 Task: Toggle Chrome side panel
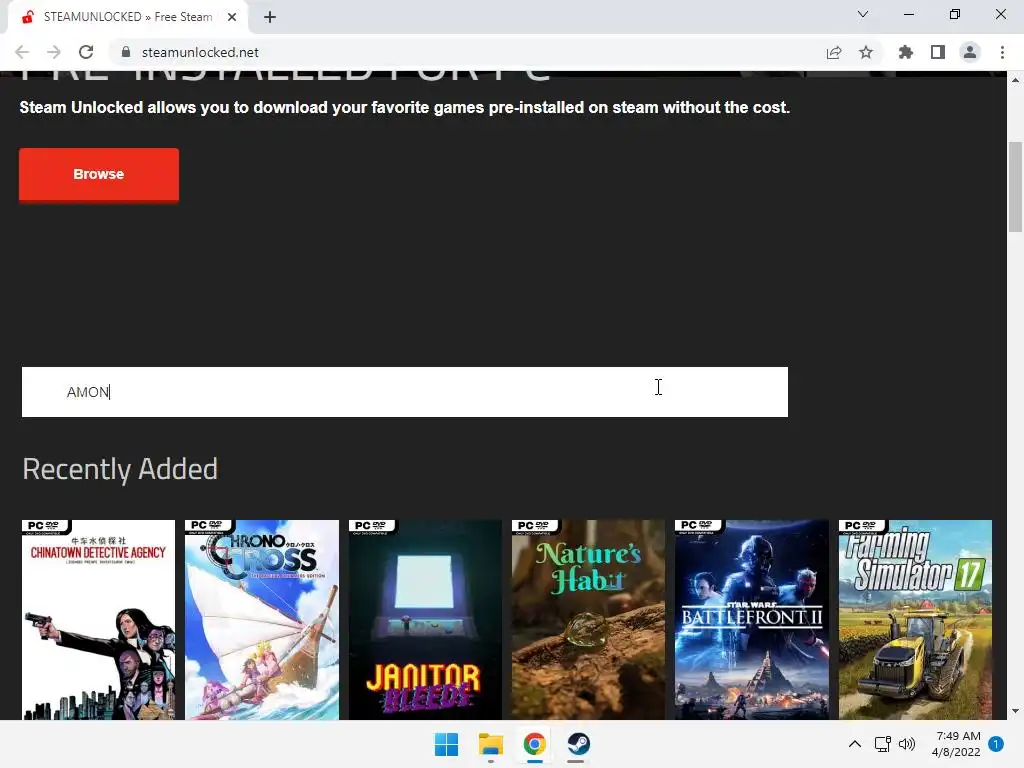click(x=938, y=52)
